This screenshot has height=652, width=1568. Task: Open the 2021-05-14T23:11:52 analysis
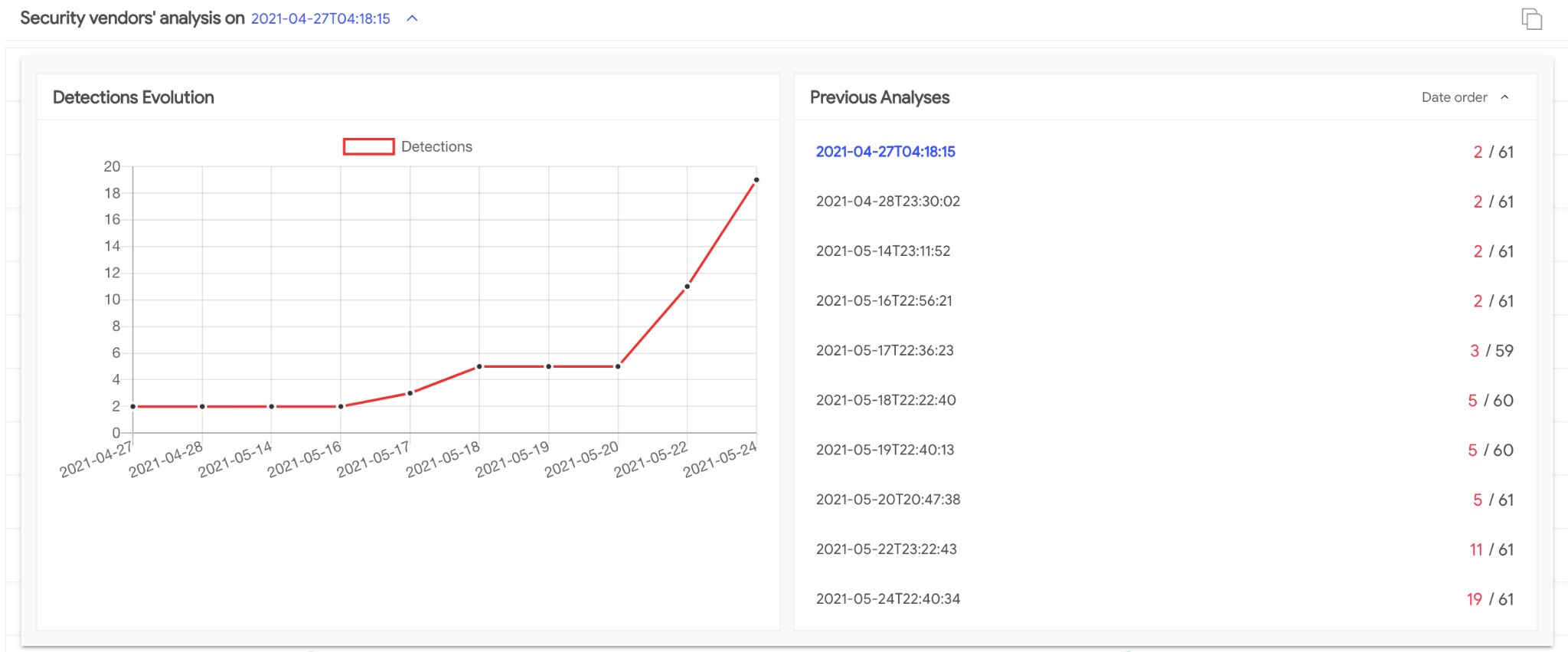coord(883,251)
